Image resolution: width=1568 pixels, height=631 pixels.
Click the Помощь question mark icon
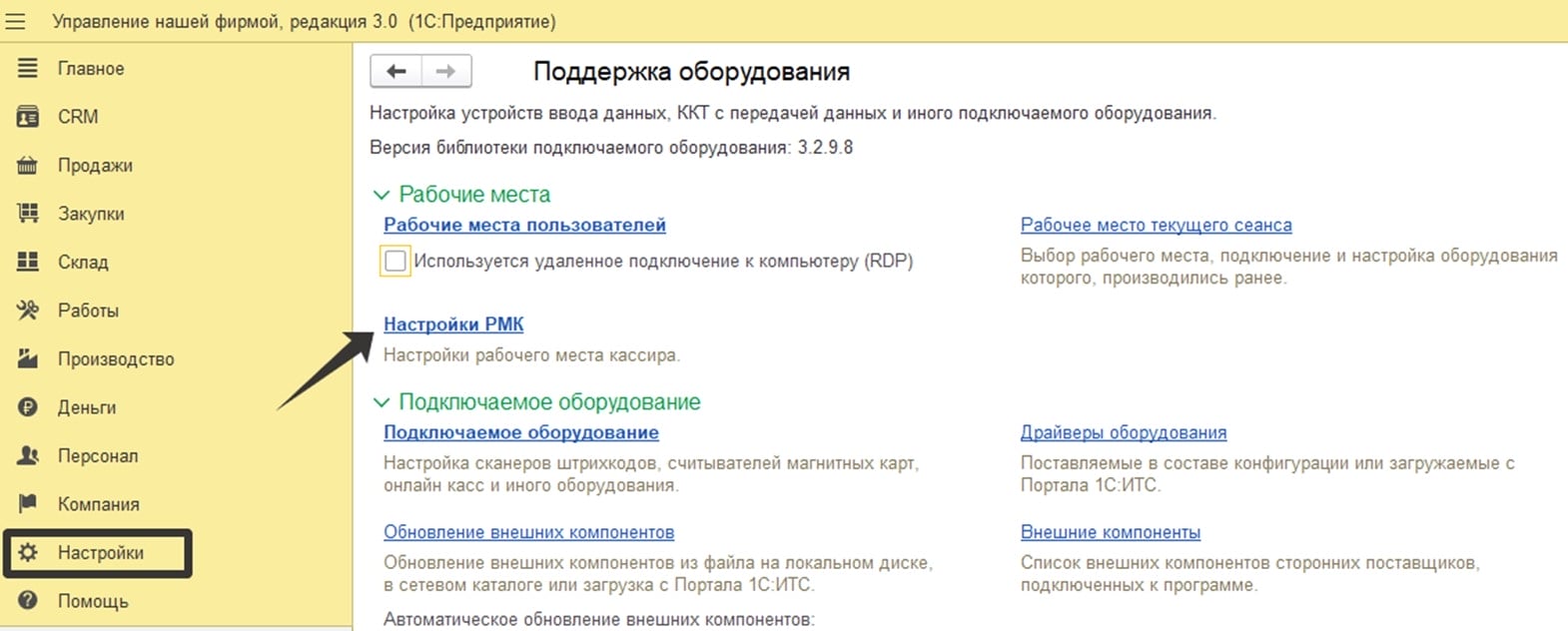(x=28, y=600)
